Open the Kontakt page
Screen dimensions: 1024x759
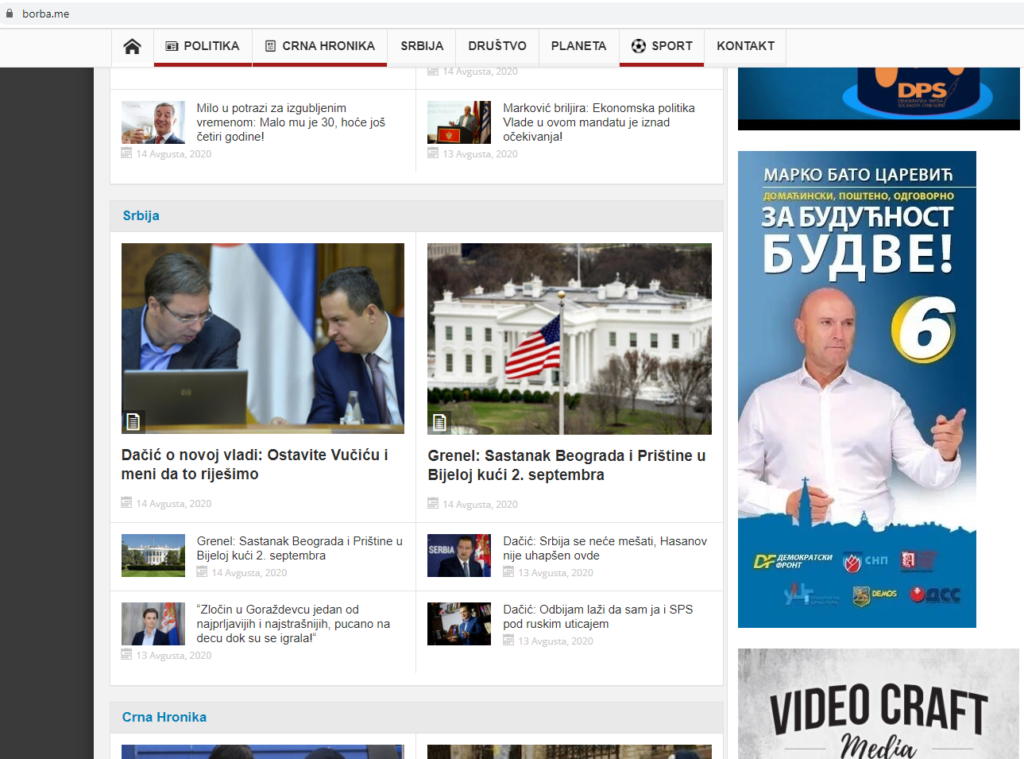(x=745, y=46)
